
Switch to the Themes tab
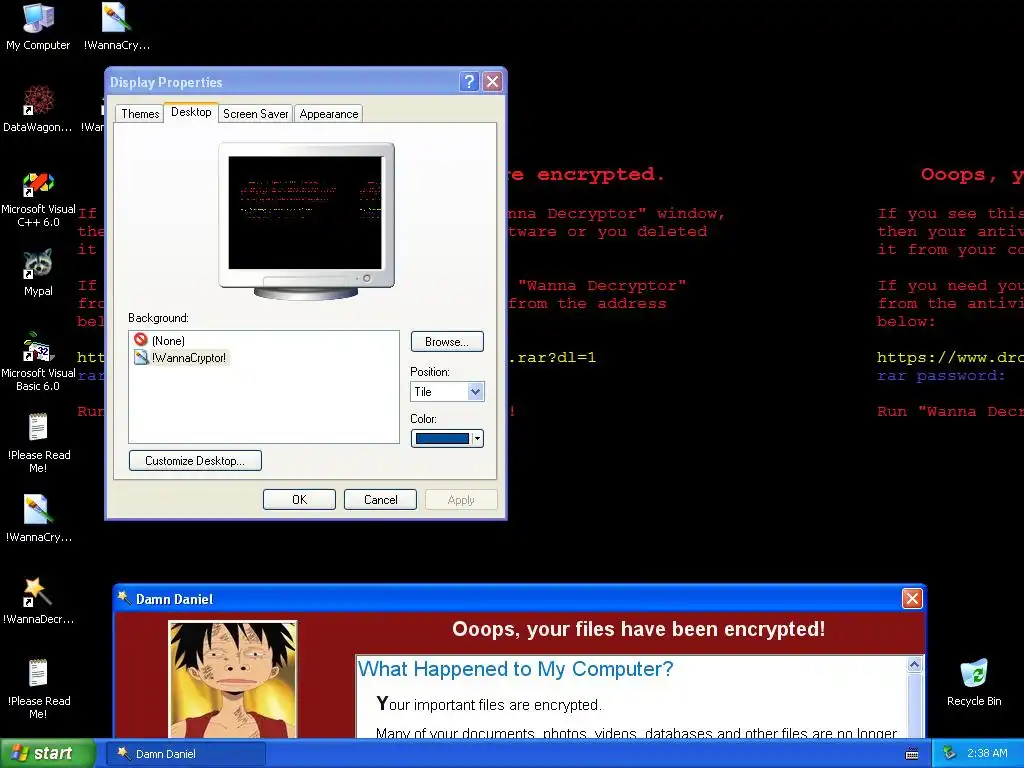click(x=140, y=114)
